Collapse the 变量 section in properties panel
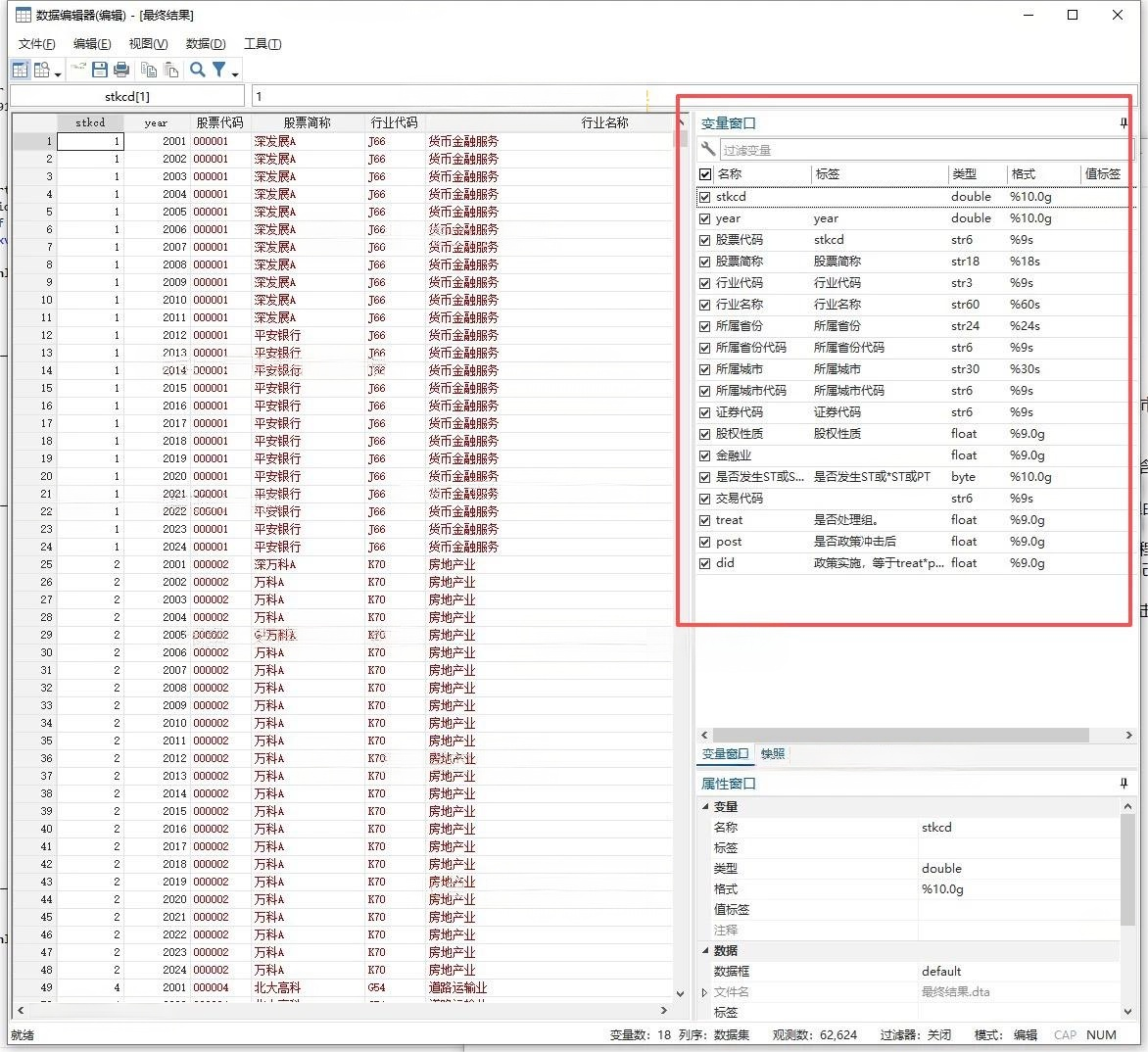The image size is (1148, 1052). click(705, 807)
